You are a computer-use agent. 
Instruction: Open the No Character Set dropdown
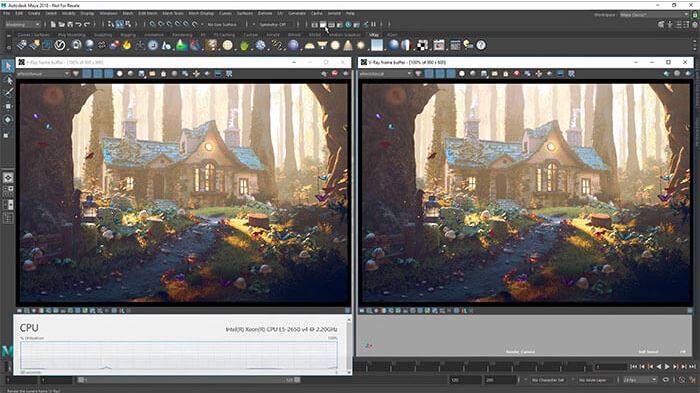pyautogui.click(x=548, y=380)
